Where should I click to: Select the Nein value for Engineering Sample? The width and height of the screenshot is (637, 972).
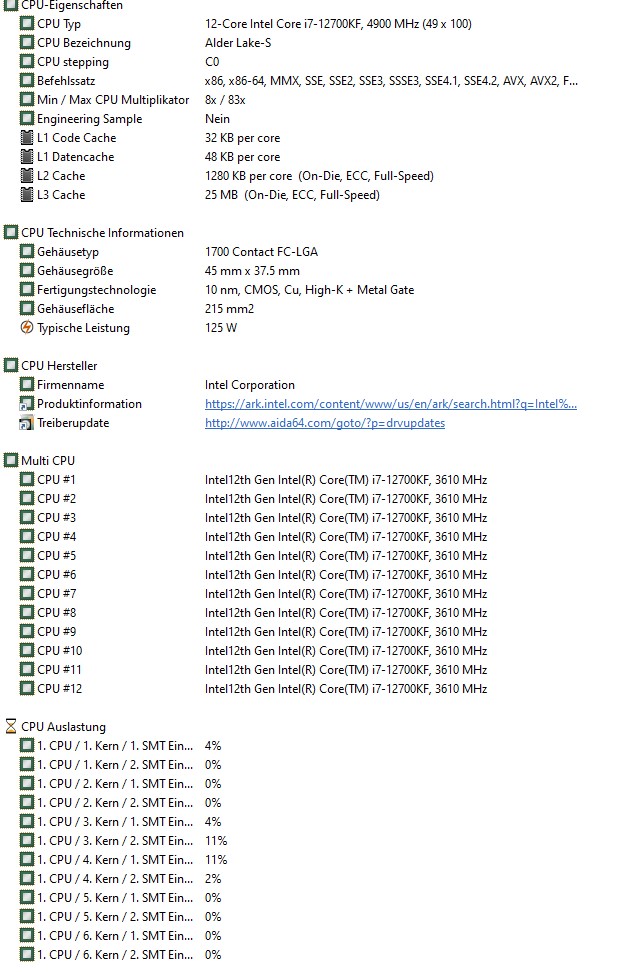click(x=217, y=118)
